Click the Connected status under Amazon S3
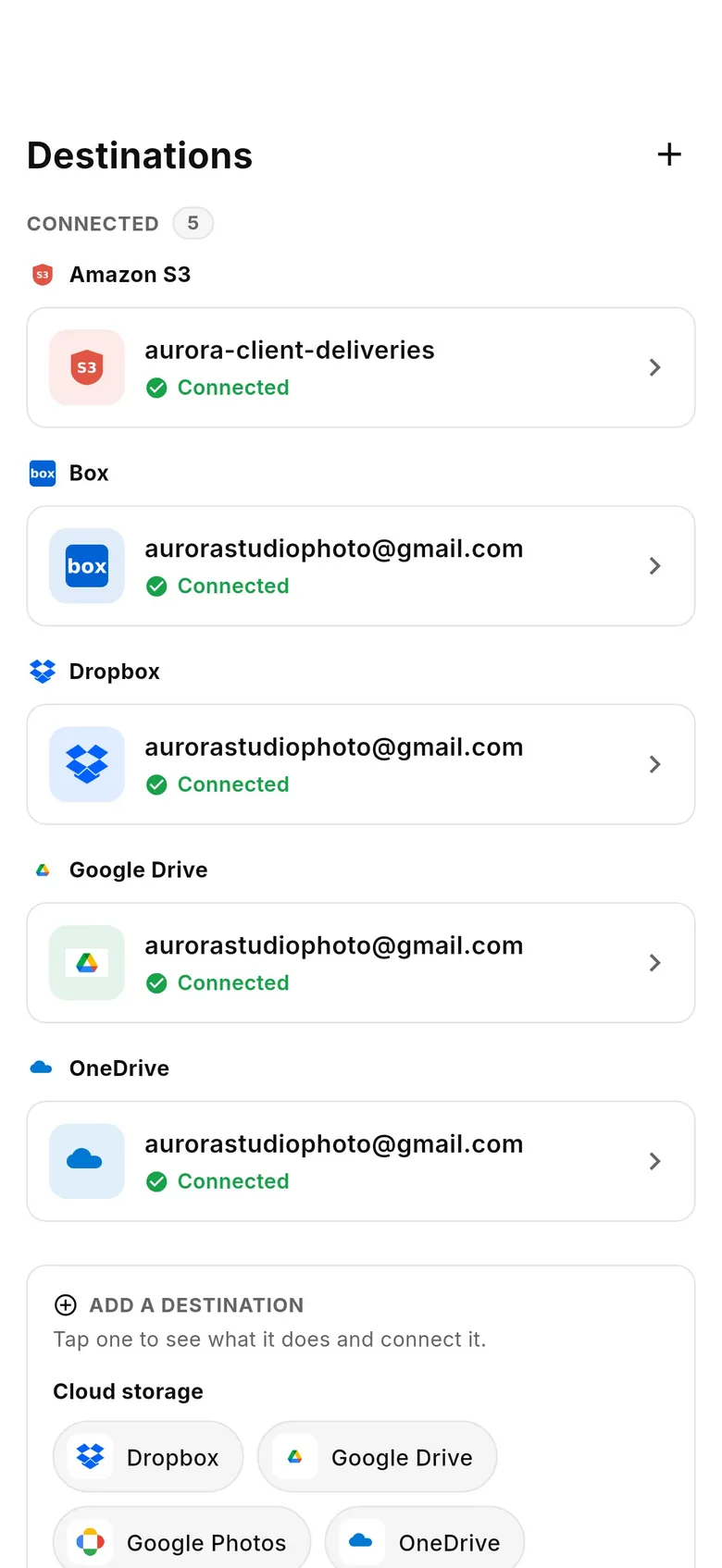 233,388
